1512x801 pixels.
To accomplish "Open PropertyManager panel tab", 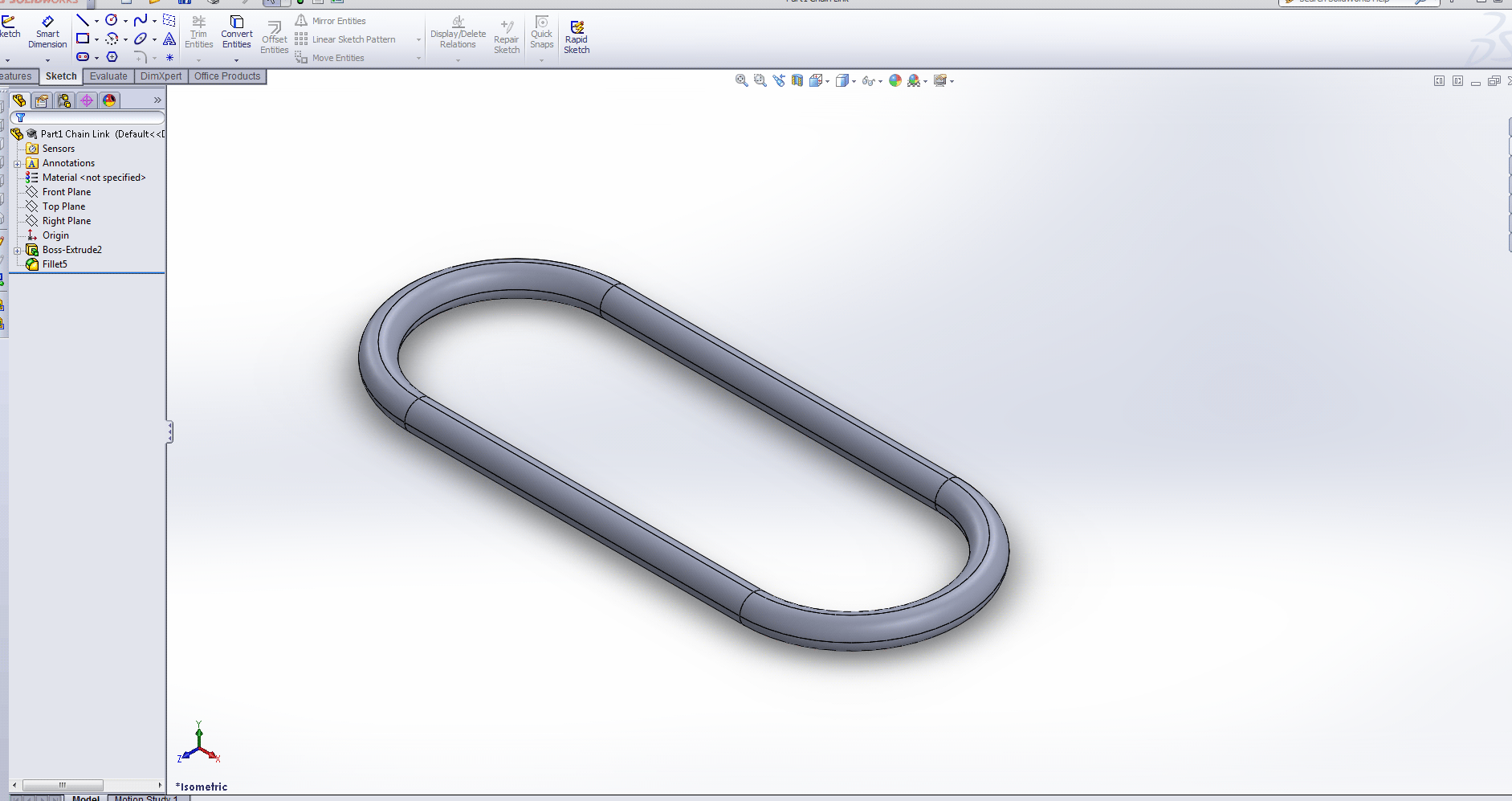I will (x=42, y=100).
